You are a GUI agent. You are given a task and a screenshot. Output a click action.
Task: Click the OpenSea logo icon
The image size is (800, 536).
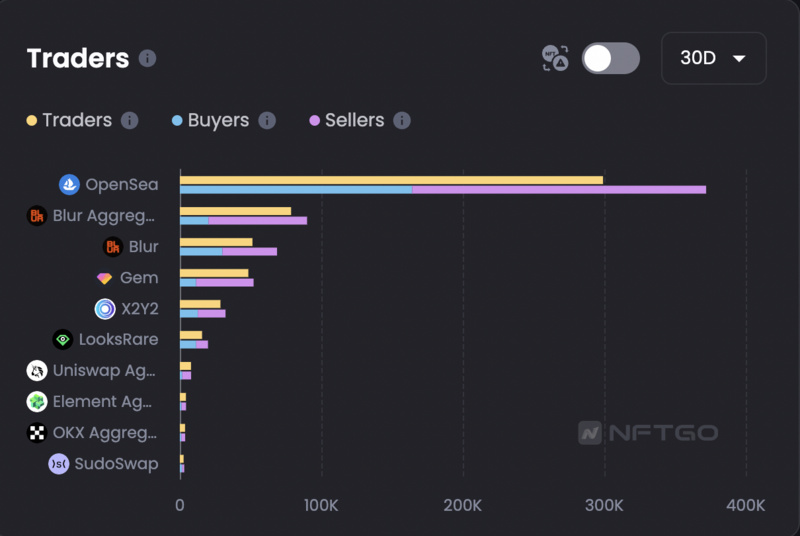coord(69,185)
